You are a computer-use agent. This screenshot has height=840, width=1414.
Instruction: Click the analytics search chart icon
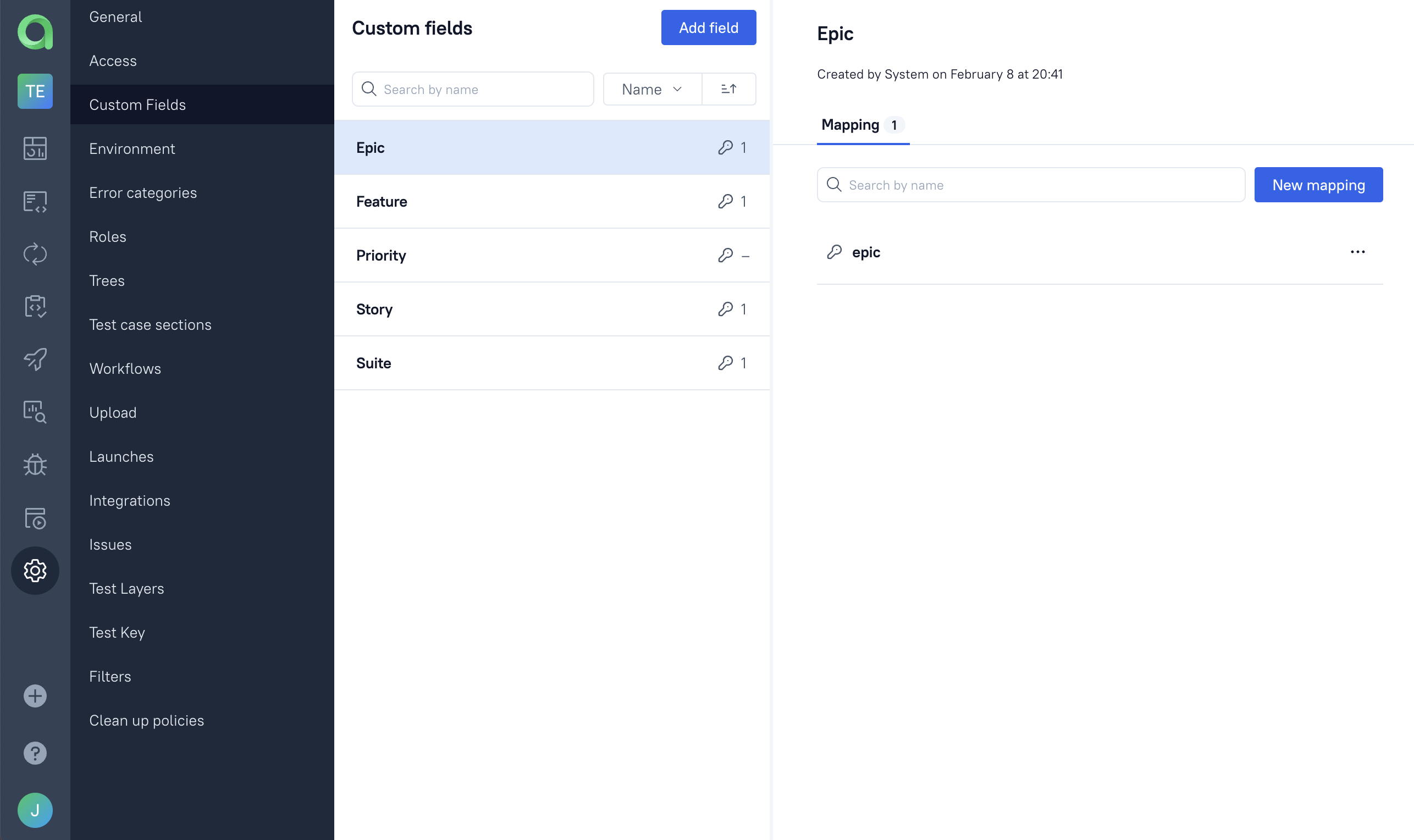(35, 412)
